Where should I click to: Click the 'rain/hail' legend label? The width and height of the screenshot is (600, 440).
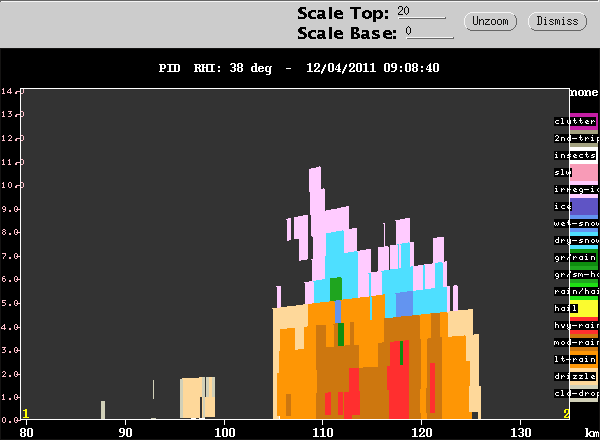click(x=576, y=291)
